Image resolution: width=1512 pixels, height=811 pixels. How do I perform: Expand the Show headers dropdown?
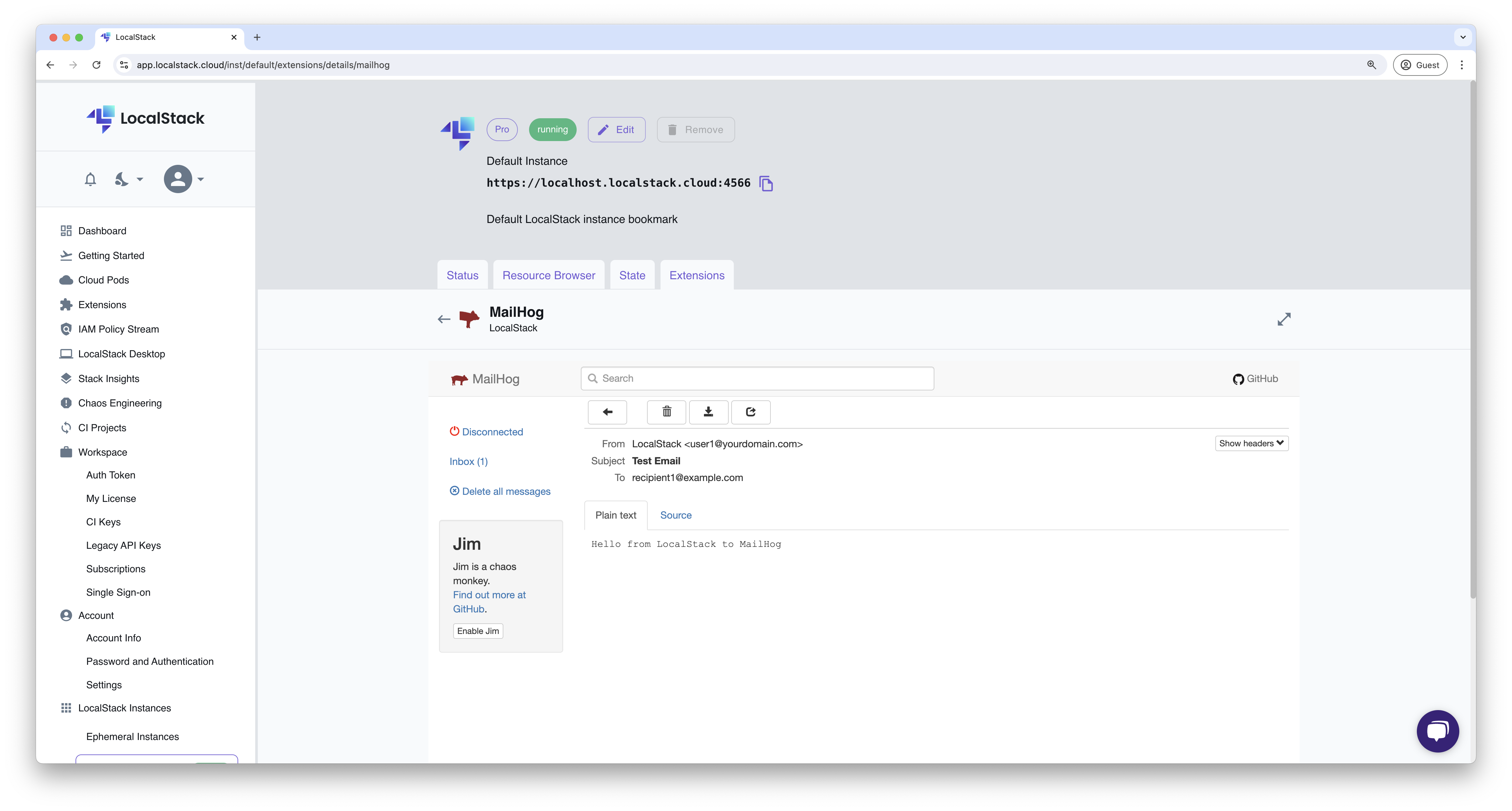click(x=1251, y=443)
